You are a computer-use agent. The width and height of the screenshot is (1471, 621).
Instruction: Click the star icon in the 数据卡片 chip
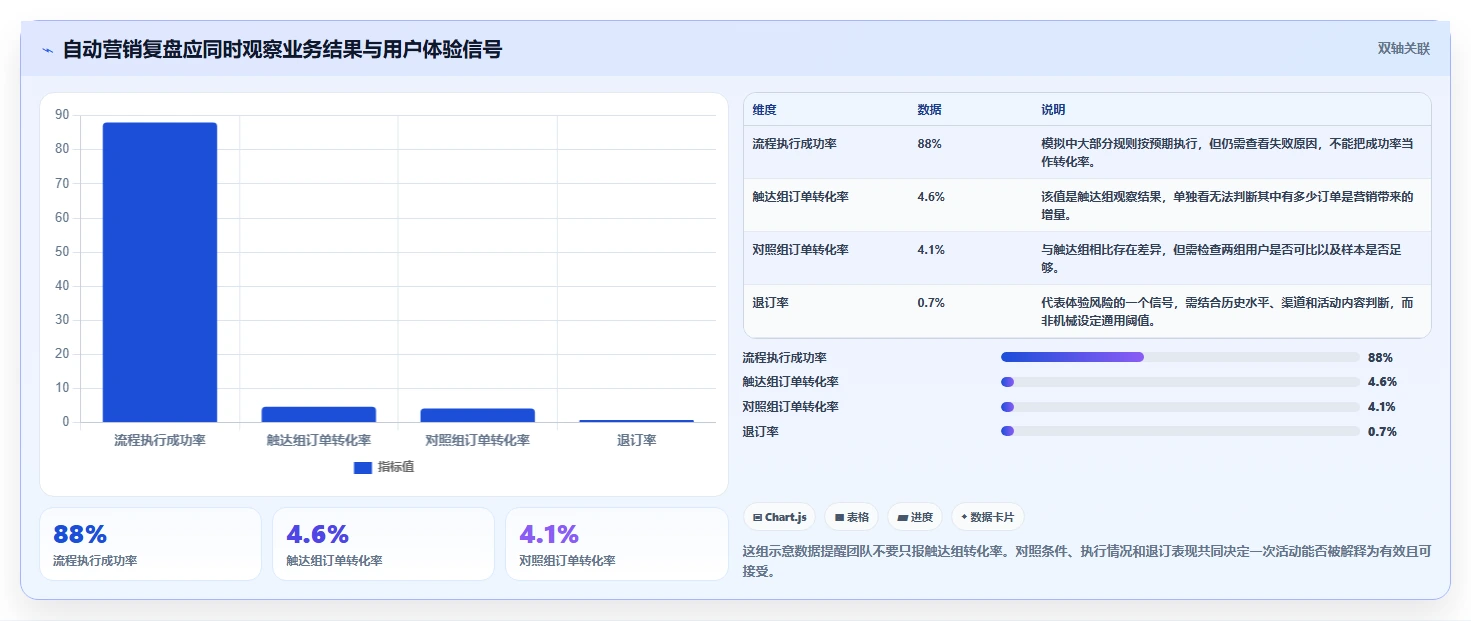tap(964, 517)
